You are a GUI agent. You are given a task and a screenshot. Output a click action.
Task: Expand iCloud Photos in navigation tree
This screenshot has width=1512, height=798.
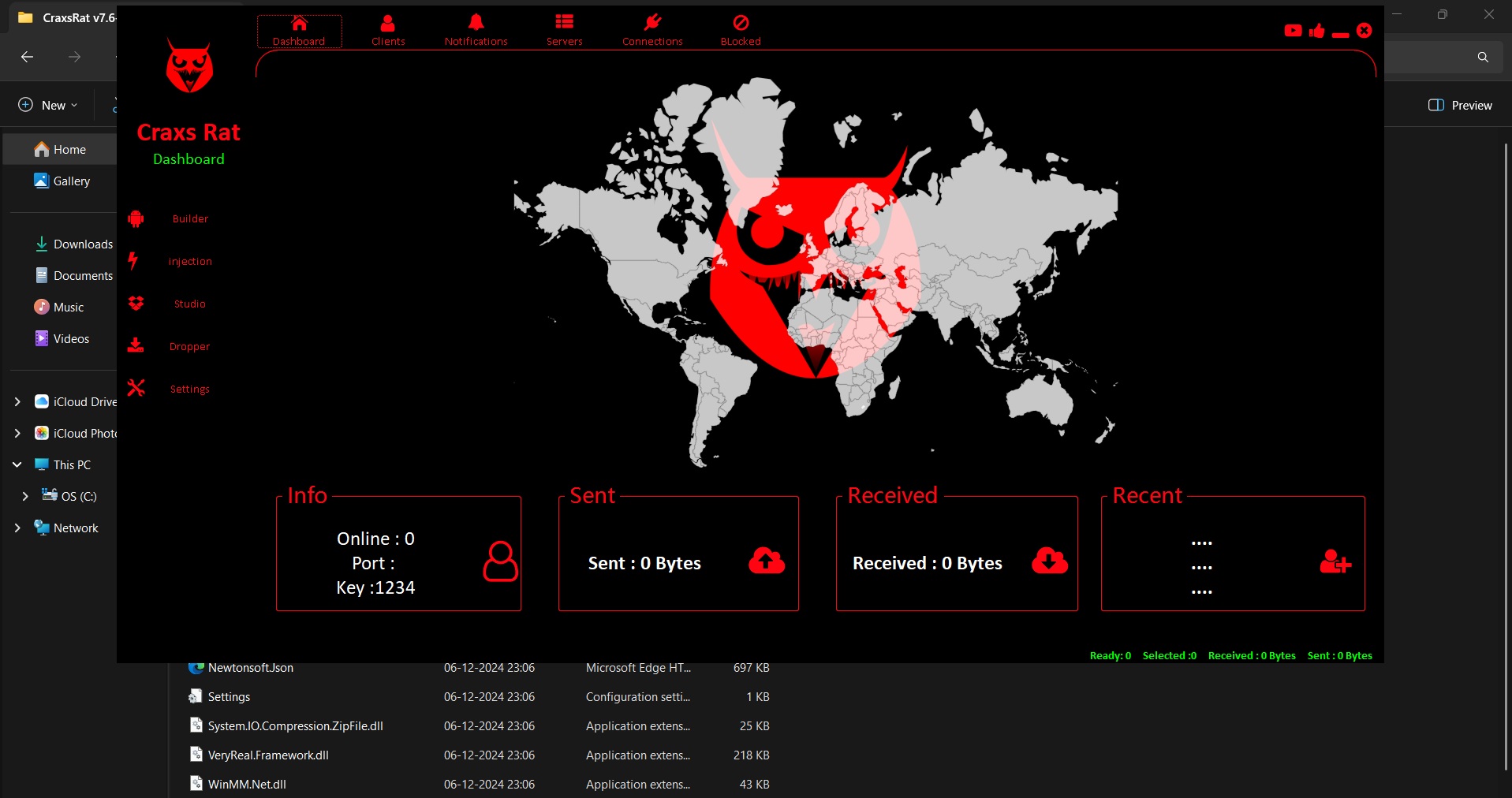pyautogui.click(x=17, y=433)
